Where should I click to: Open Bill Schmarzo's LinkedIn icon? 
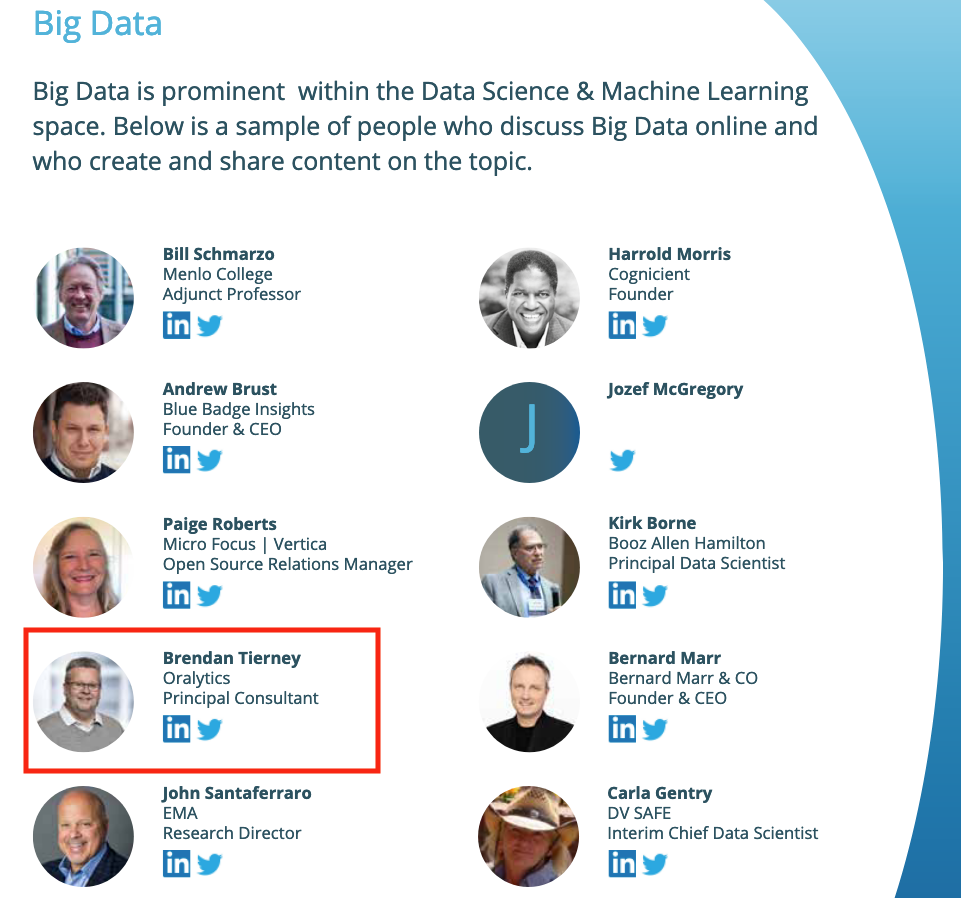coord(176,325)
